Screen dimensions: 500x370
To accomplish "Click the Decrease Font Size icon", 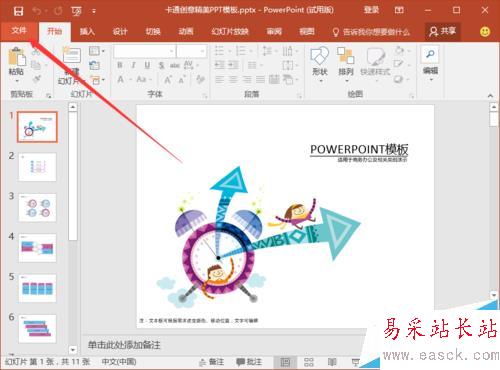I will point(182,80).
